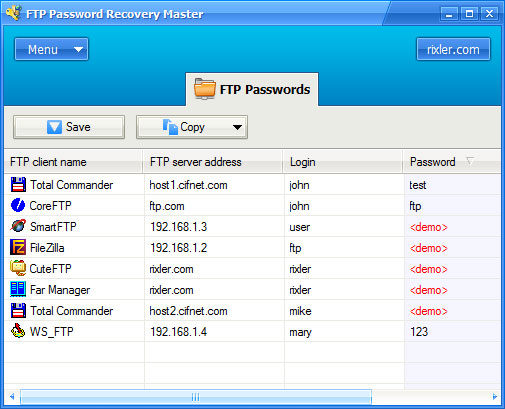Select server address 192.168.1.3

tap(179, 227)
